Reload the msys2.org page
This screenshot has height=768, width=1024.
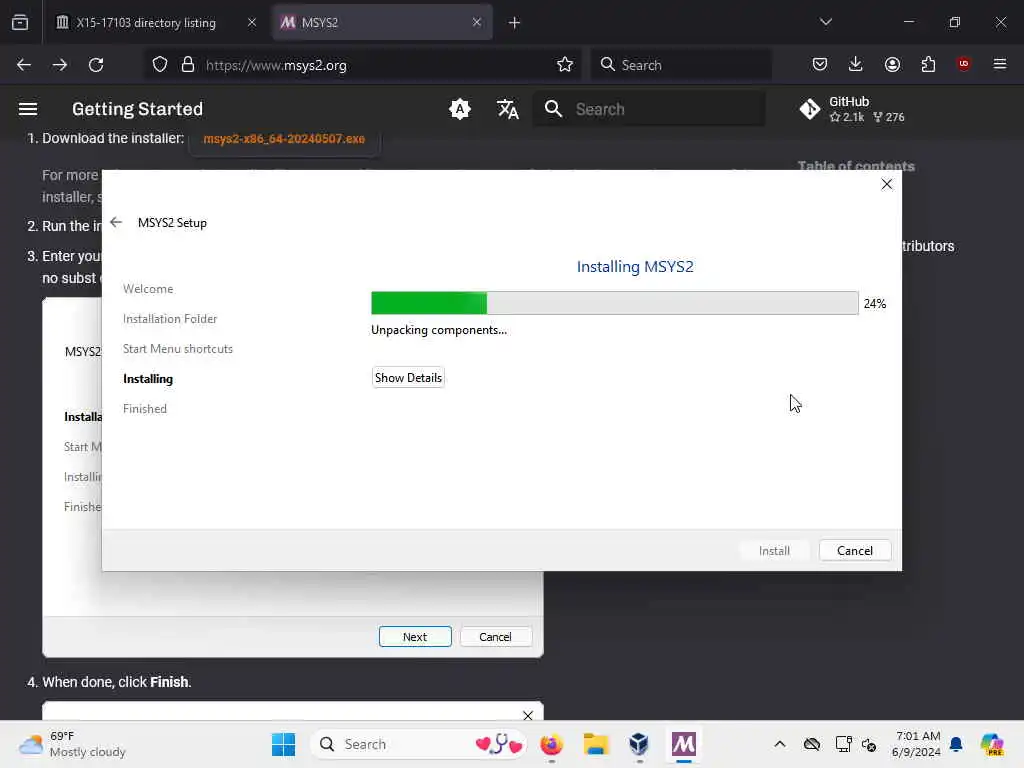pos(96,65)
